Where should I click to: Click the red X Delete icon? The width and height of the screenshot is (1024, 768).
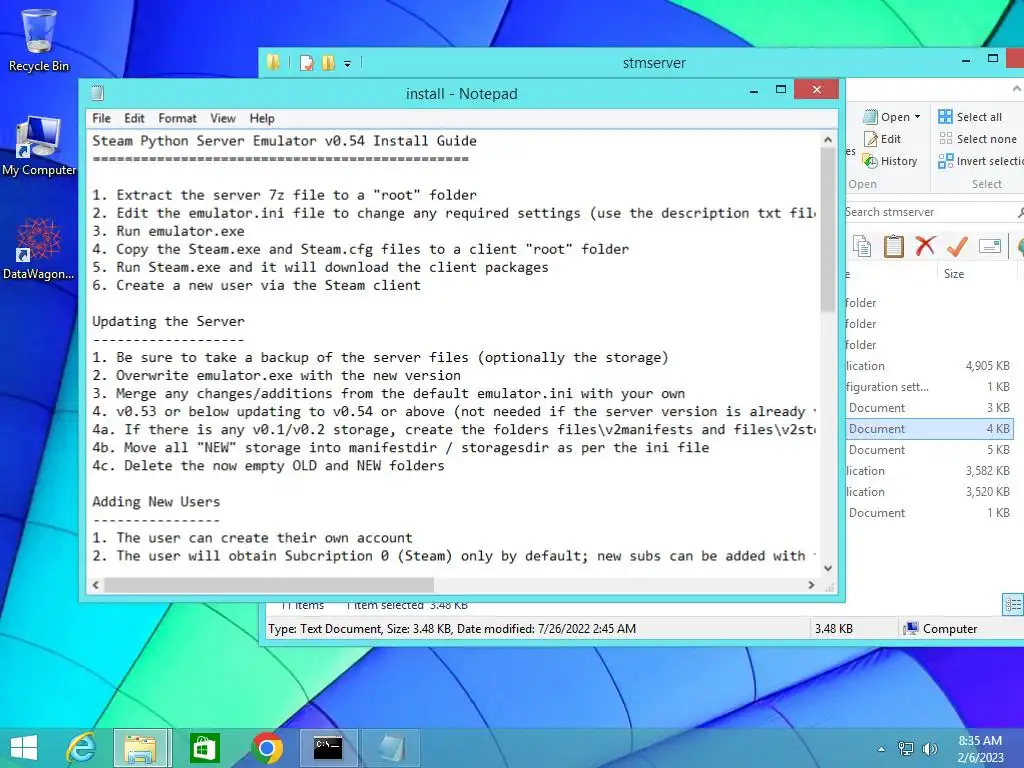(x=925, y=246)
